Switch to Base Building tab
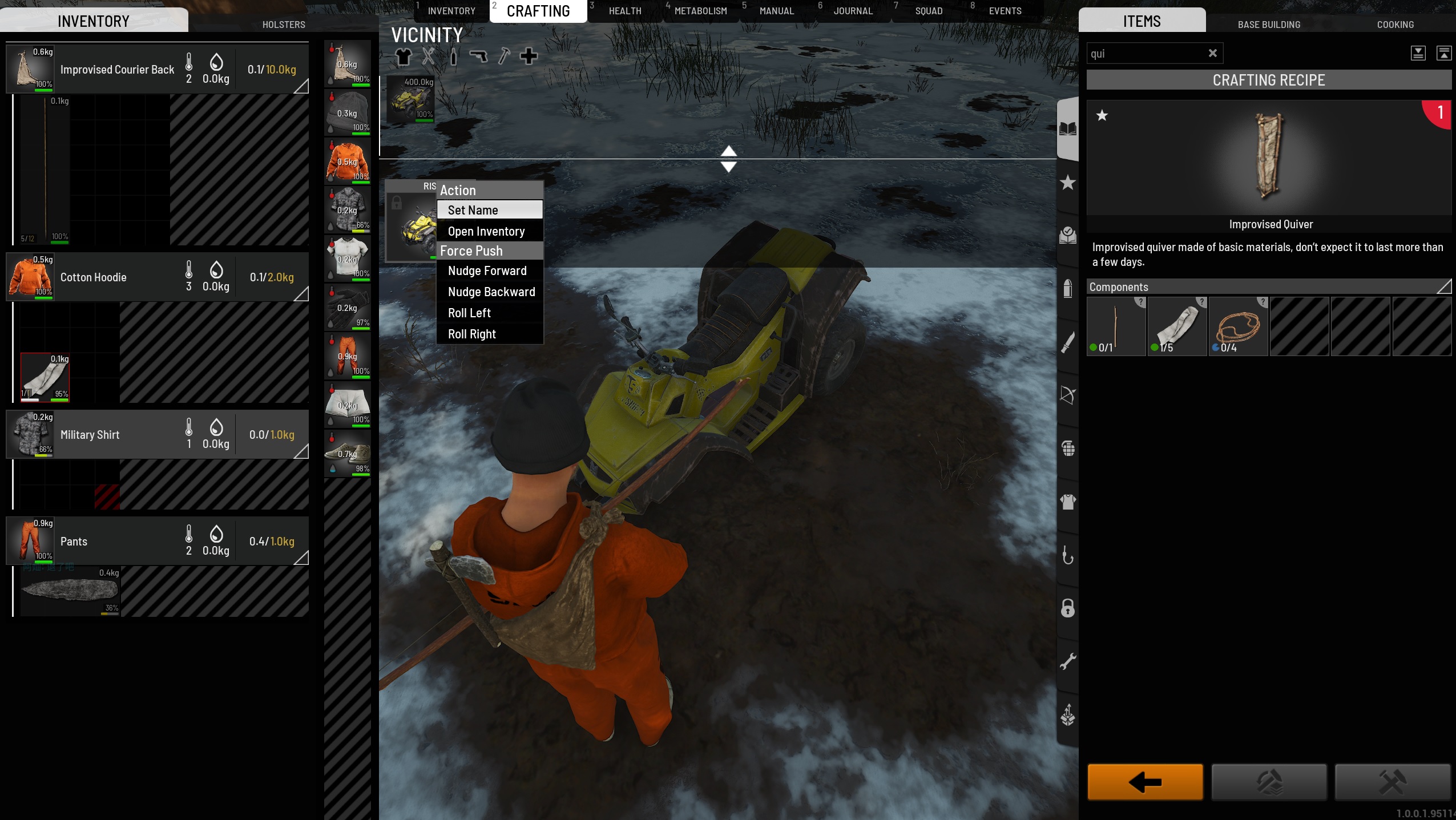The image size is (1456, 820). (1269, 25)
